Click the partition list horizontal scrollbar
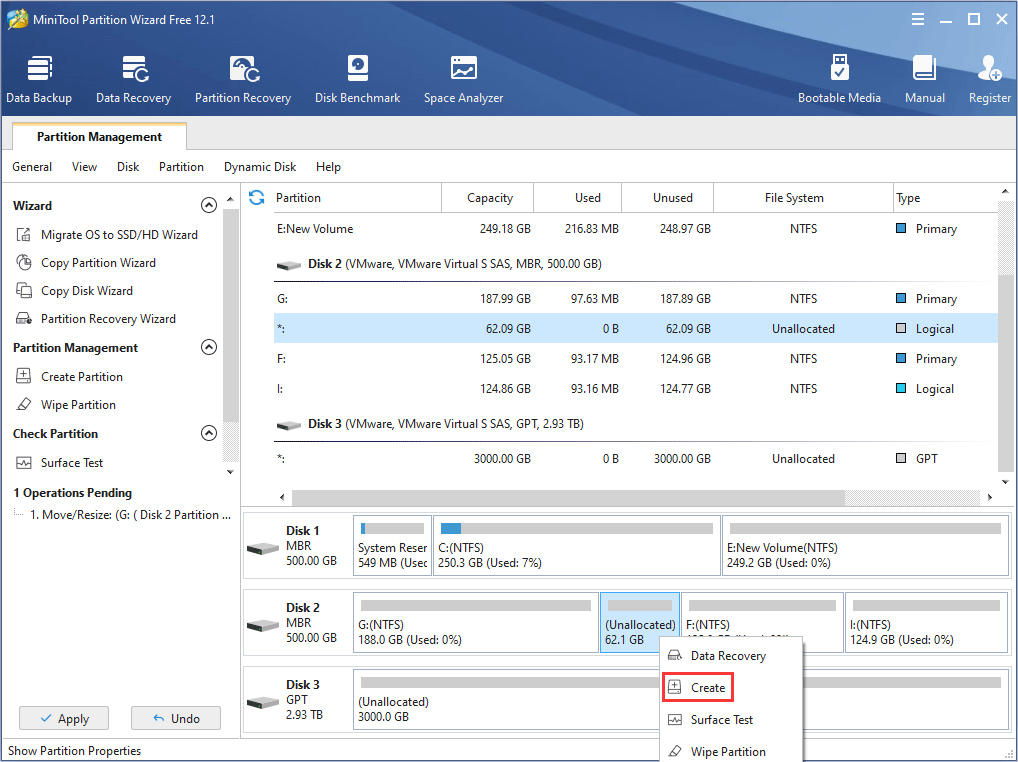The image size is (1018, 762). tap(568, 497)
